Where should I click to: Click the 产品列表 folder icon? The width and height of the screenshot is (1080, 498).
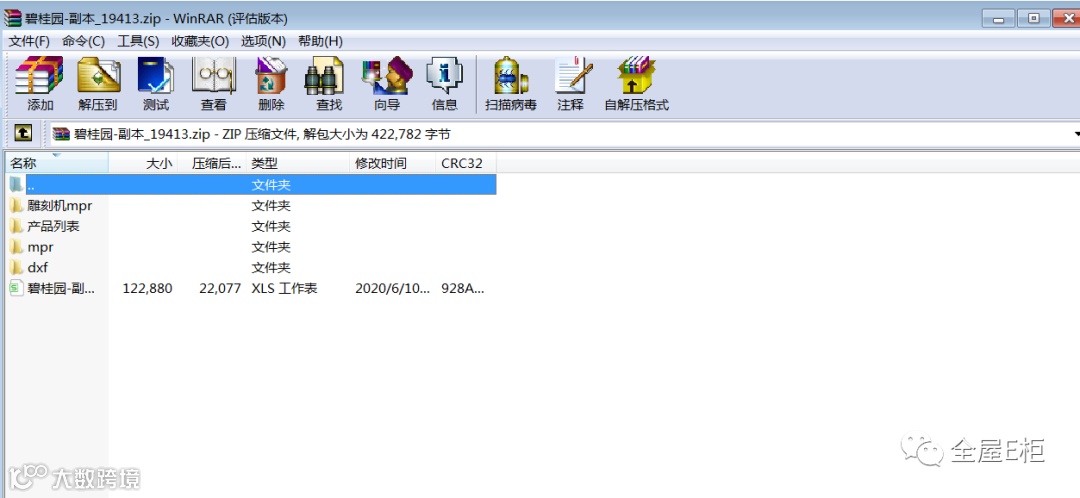tap(17, 226)
